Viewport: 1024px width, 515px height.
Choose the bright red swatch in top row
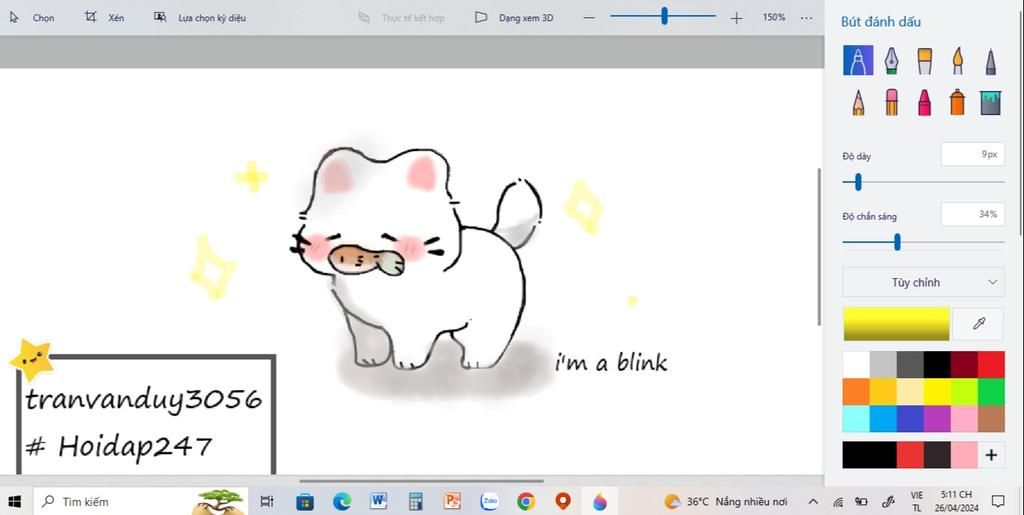991,365
